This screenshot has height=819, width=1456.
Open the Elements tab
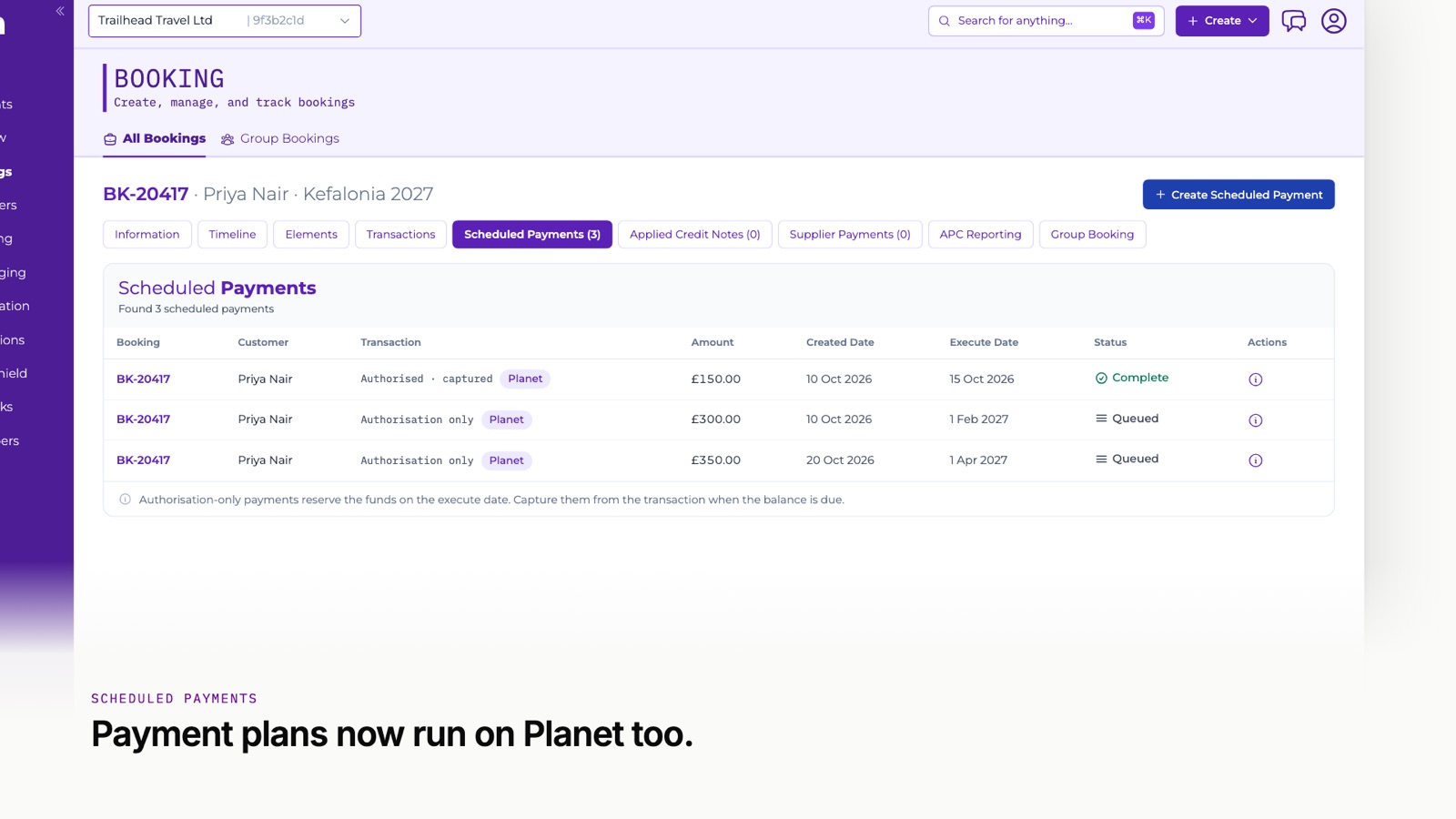311,235
